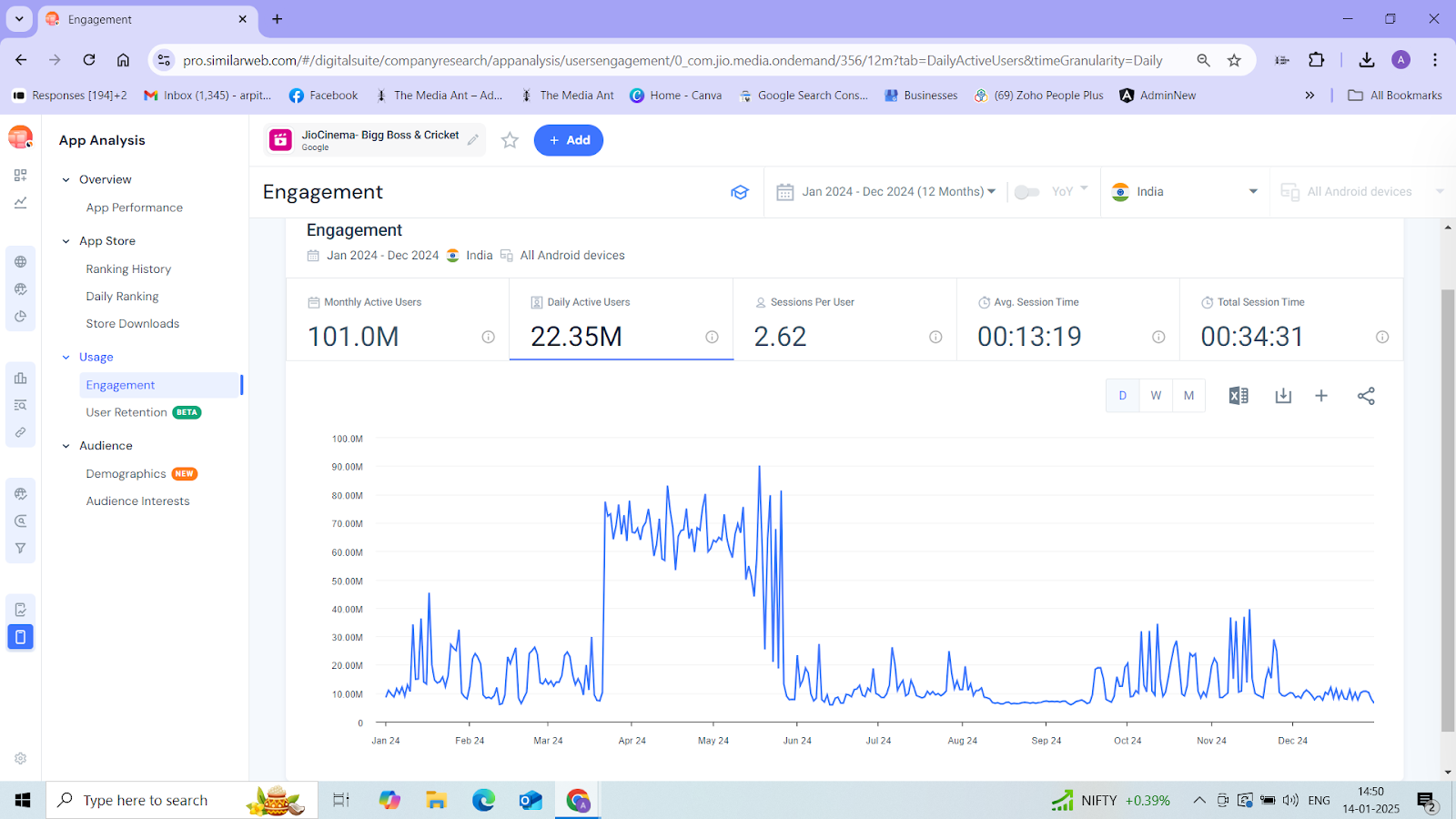
Task: Switch chart granularity to Daily
Action: (x=1123, y=396)
